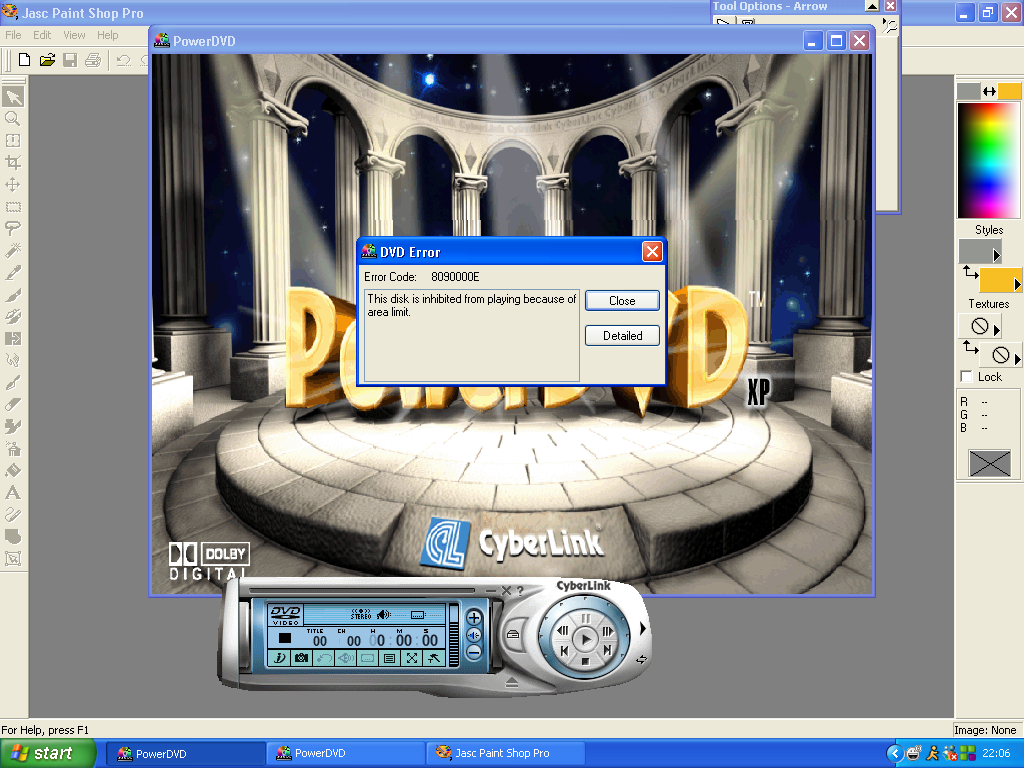The width and height of the screenshot is (1024, 768).
Task: Select the Scratch Remover tool
Action: (x=13, y=383)
